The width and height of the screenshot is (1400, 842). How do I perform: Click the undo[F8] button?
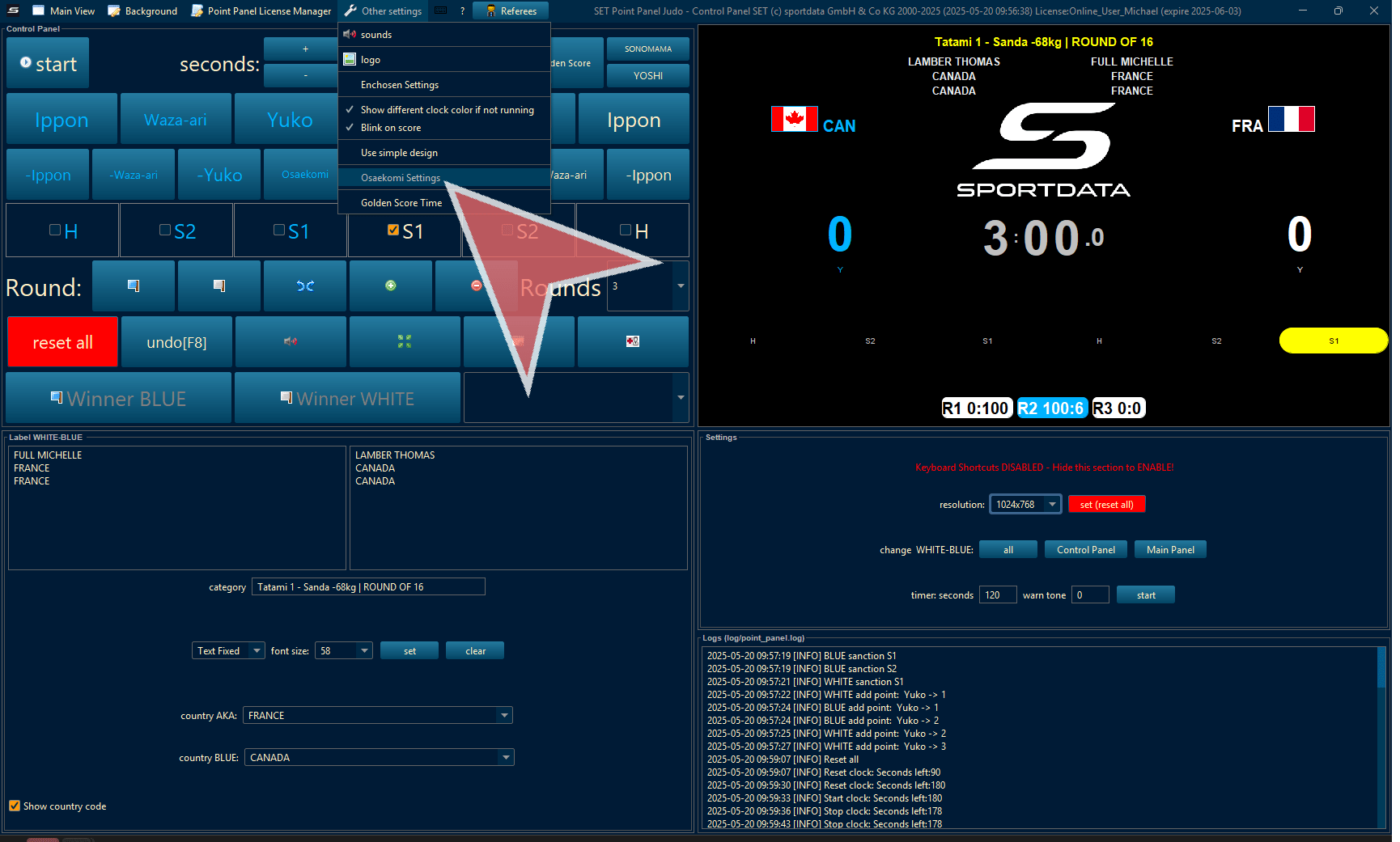176,342
